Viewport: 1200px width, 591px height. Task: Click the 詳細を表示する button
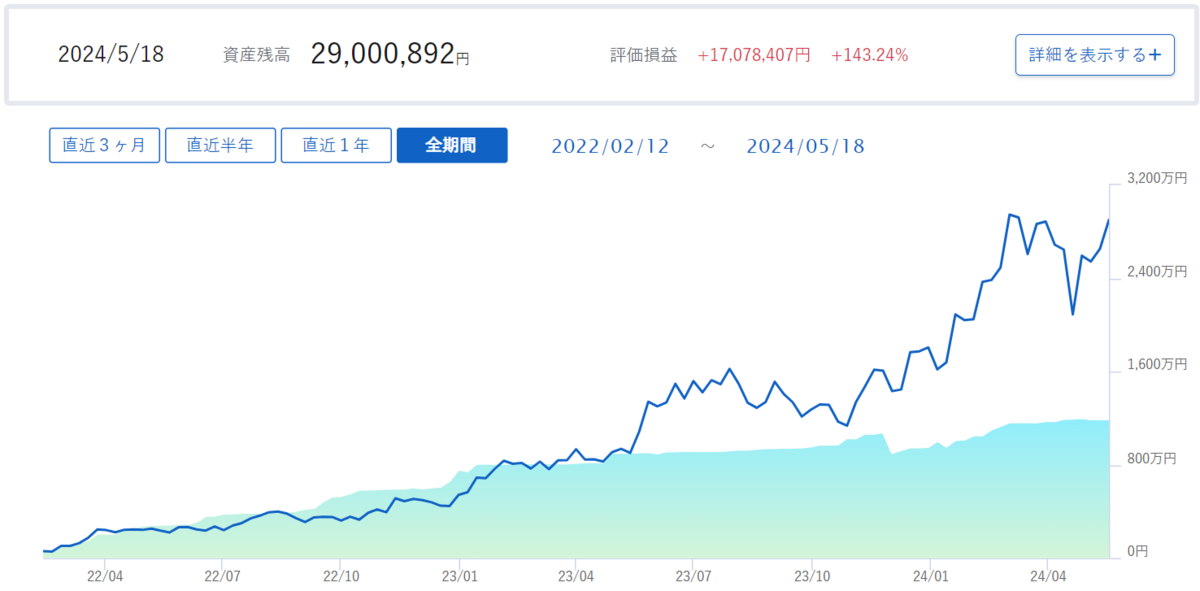(1094, 55)
